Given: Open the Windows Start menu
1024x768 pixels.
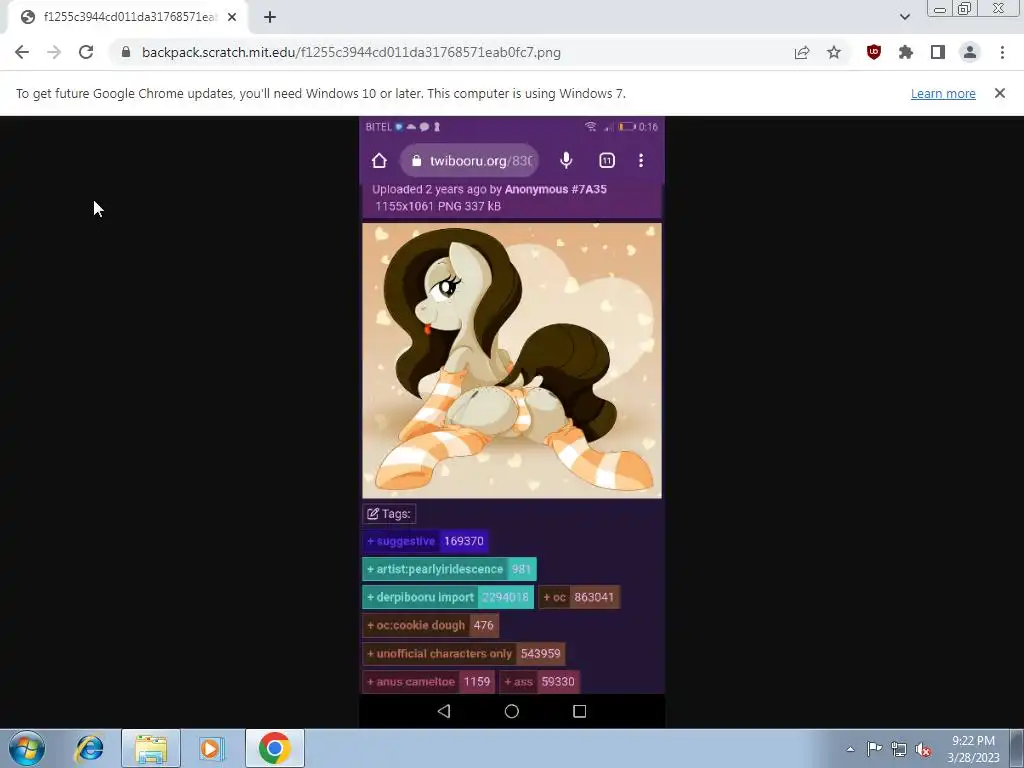Looking at the screenshot, I should tap(27, 748).
